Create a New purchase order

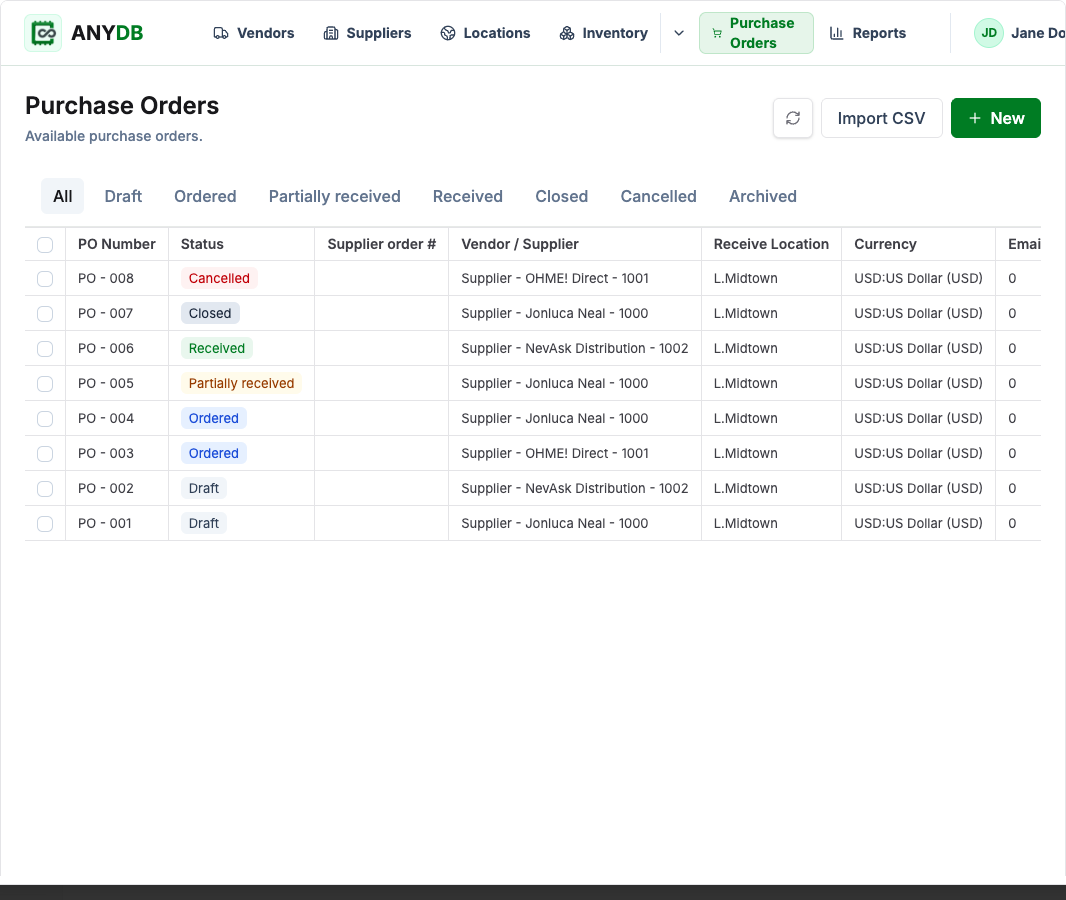(995, 118)
